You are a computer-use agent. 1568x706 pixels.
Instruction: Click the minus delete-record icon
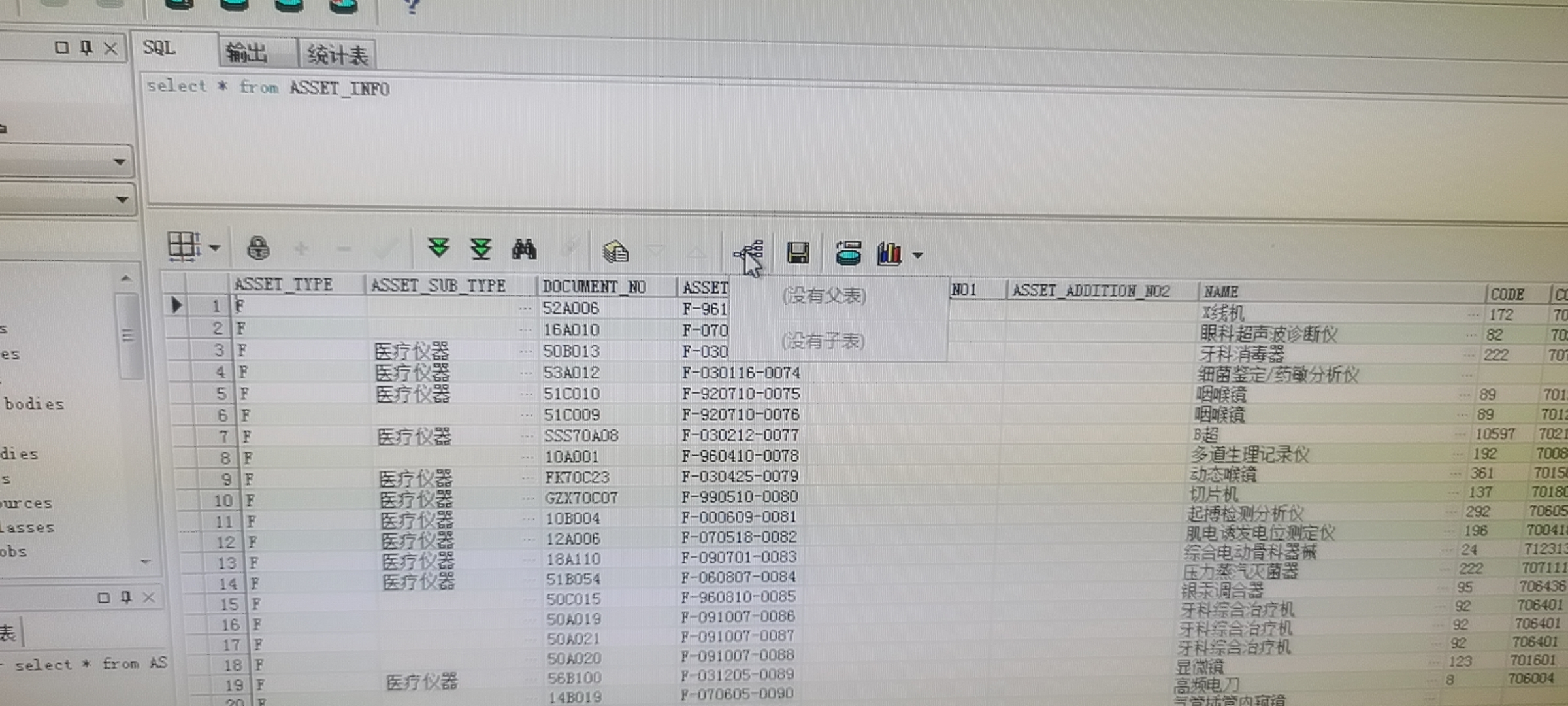point(344,249)
